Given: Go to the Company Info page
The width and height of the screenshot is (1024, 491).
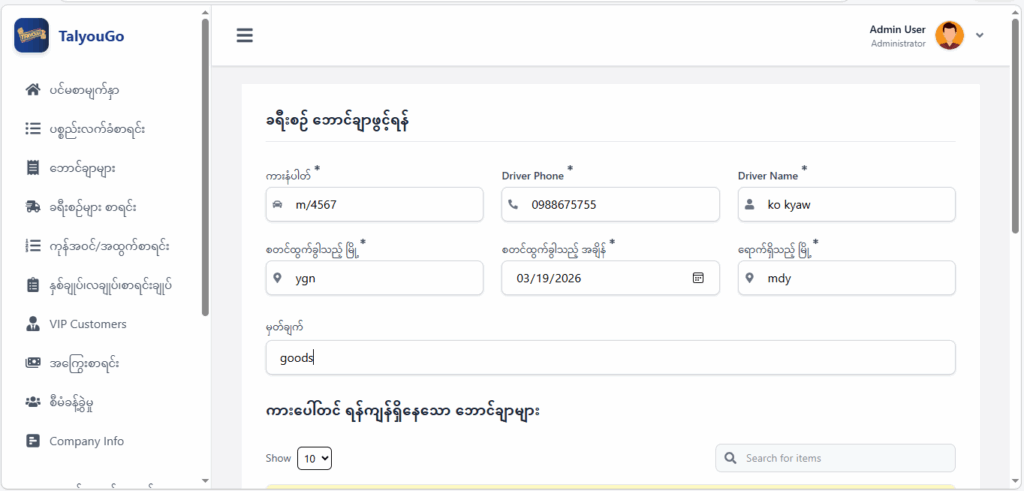Looking at the screenshot, I should [x=87, y=441].
